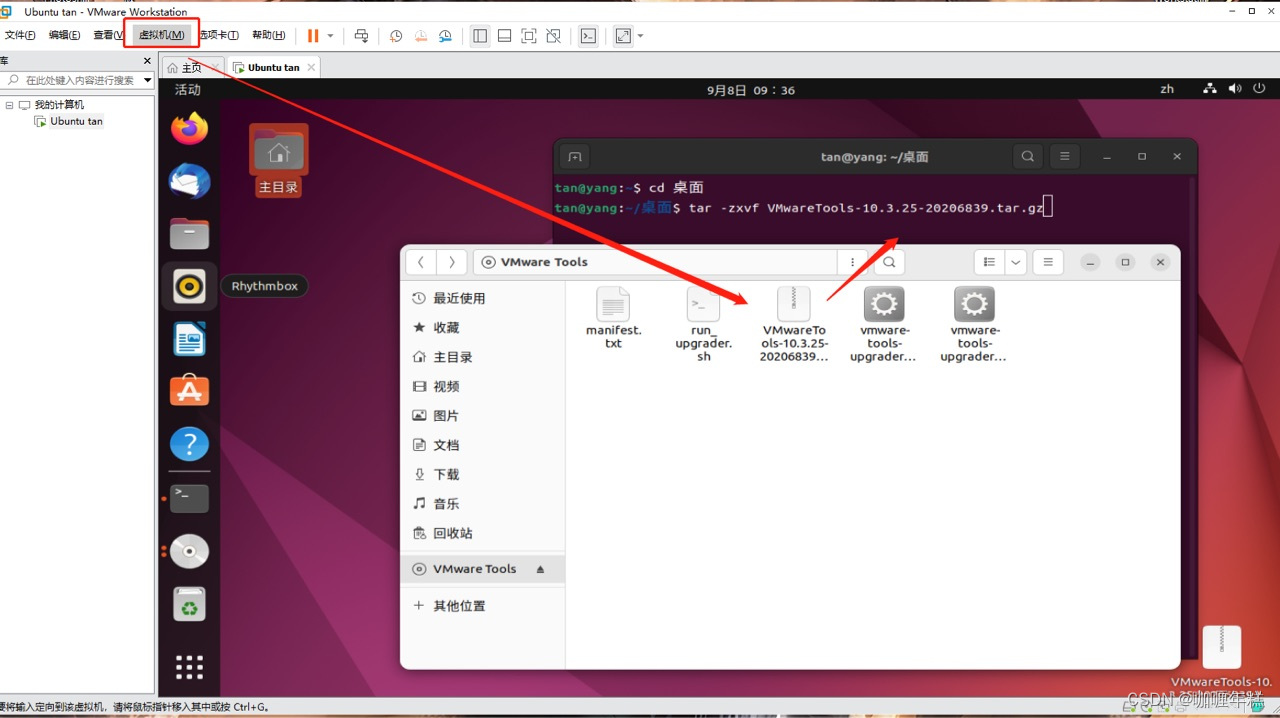Click the Unity mode icon in VMware toolbar
This screenshot has height=718, width=1280.
click(553, 36)
